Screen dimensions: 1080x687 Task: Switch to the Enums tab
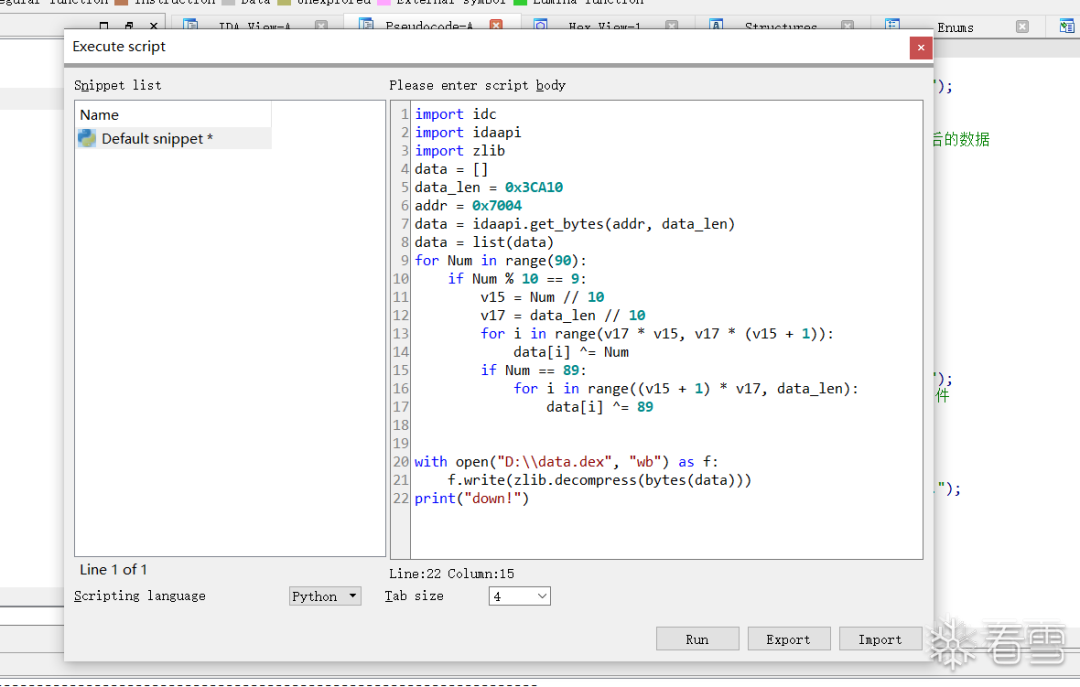955,28
